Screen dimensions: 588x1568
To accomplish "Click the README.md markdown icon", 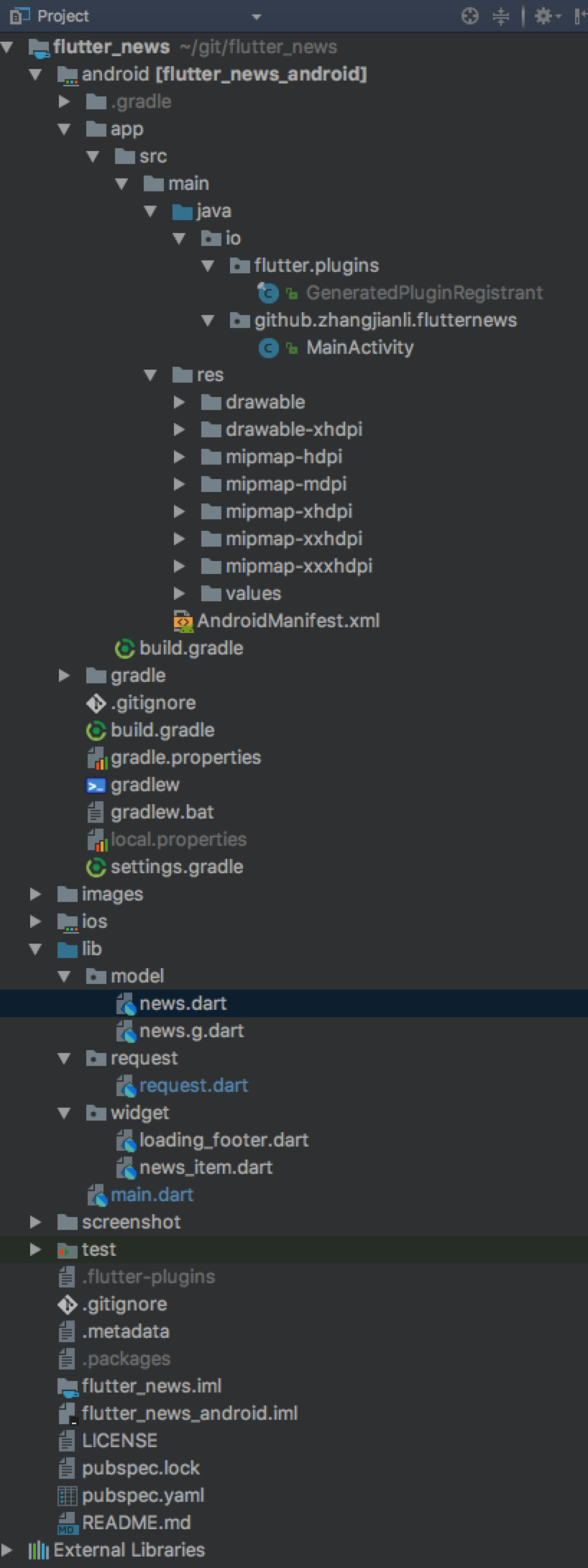I will pyautogui.click(x=67, y=1523).
